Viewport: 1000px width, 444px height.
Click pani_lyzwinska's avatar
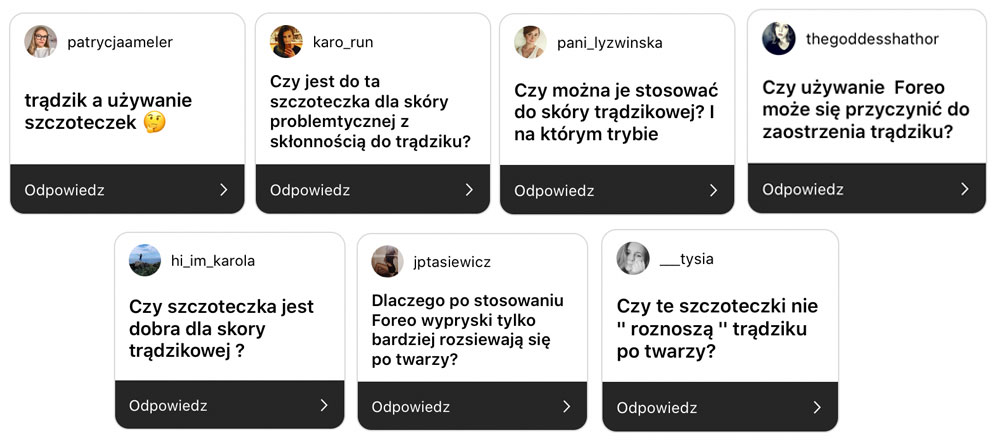530,42
